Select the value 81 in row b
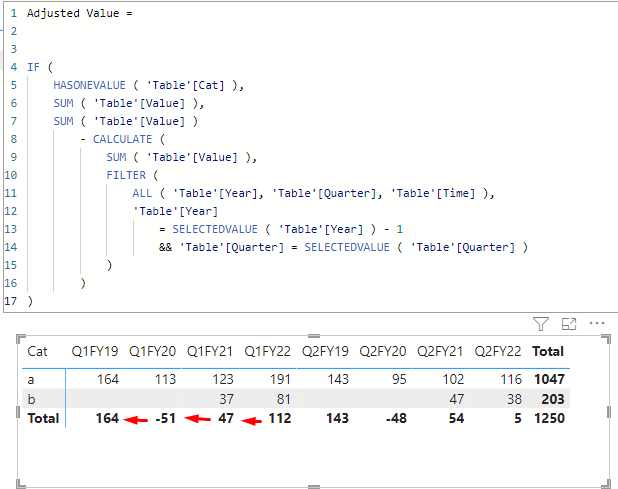 [x=283, y=399]
